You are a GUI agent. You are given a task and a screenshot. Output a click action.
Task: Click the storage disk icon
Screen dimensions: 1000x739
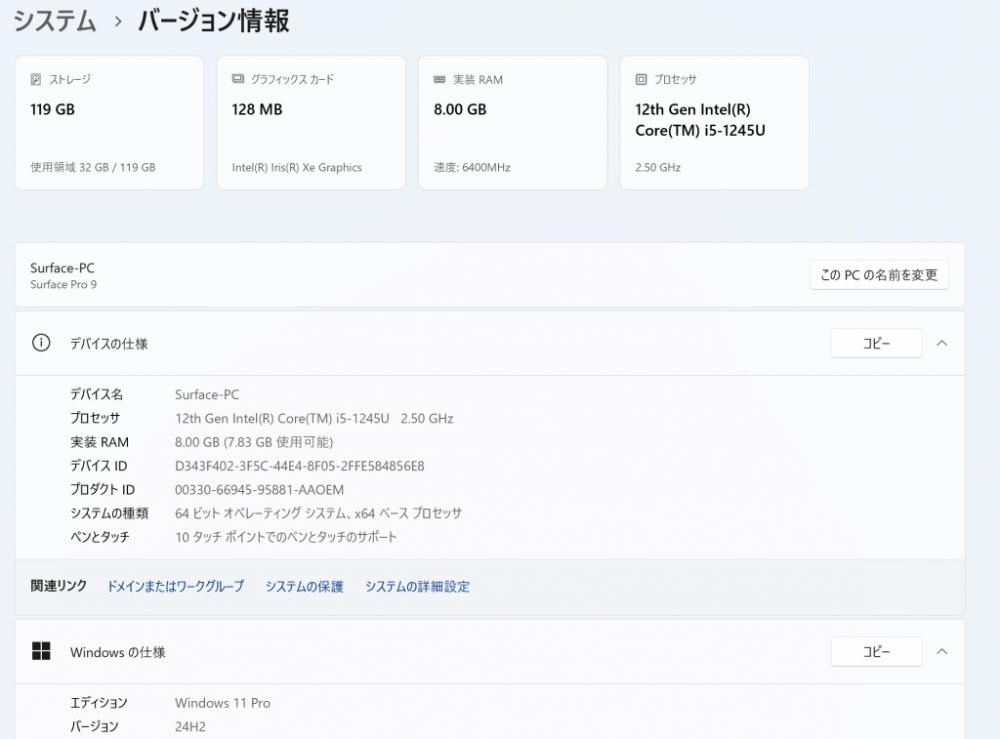[36, 79]
